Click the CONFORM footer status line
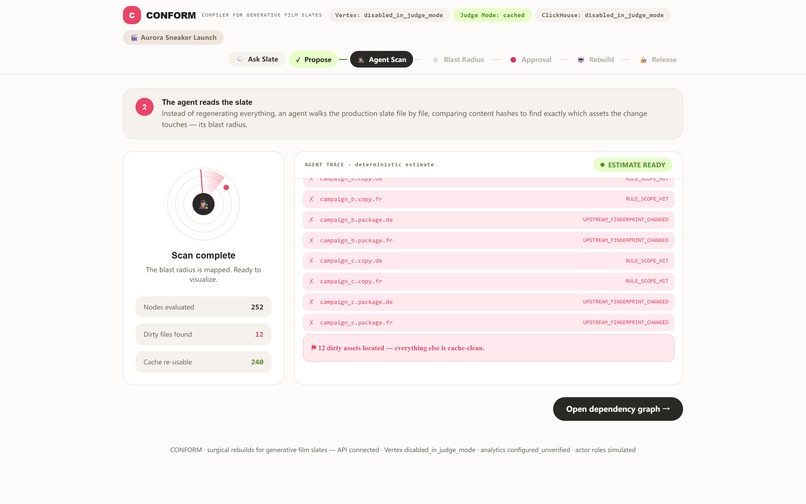Screen dimensions: 806x504 (402, 450)
